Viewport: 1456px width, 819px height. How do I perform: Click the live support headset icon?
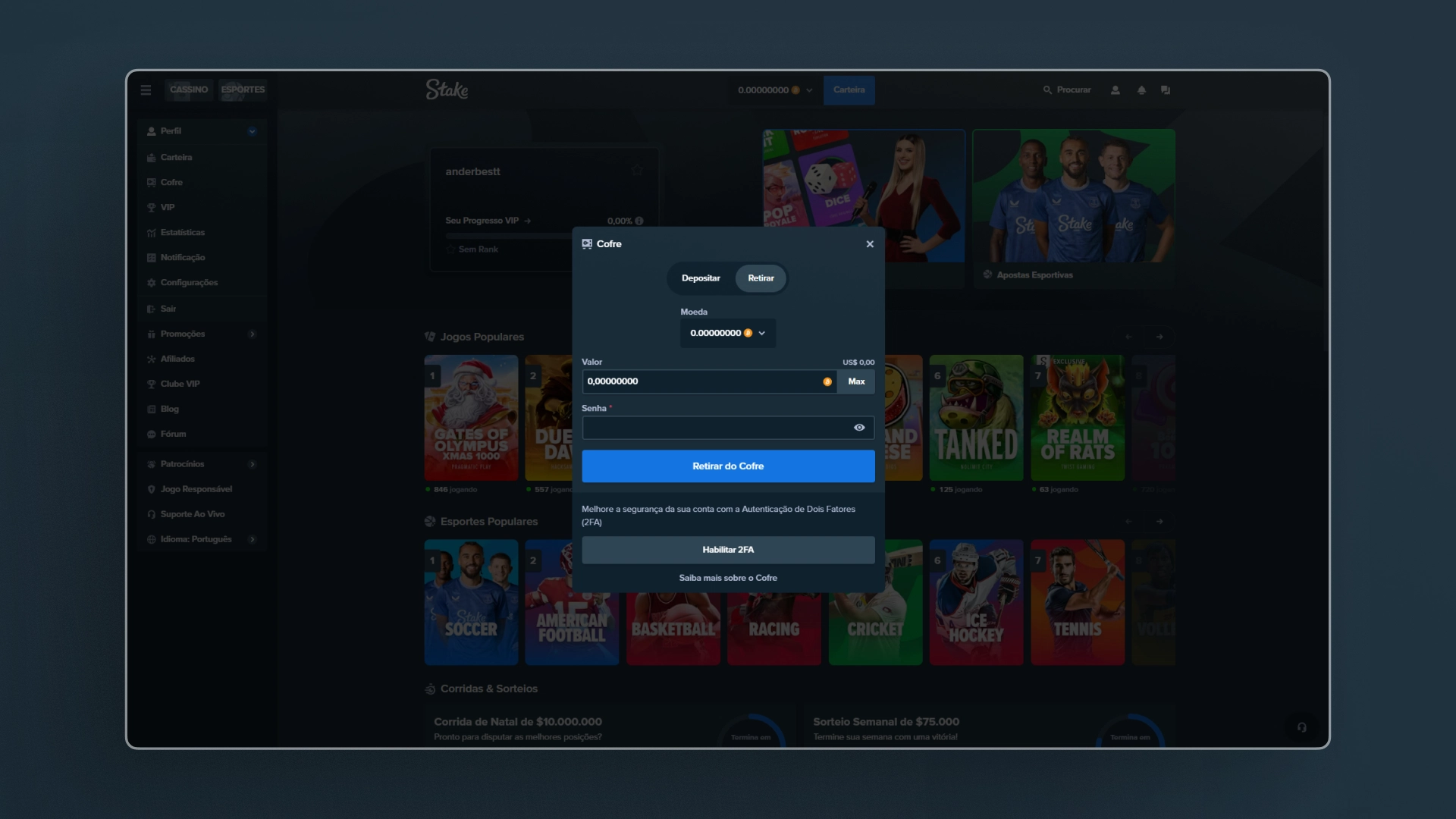pyautogui.click(x=1301, y=727)
